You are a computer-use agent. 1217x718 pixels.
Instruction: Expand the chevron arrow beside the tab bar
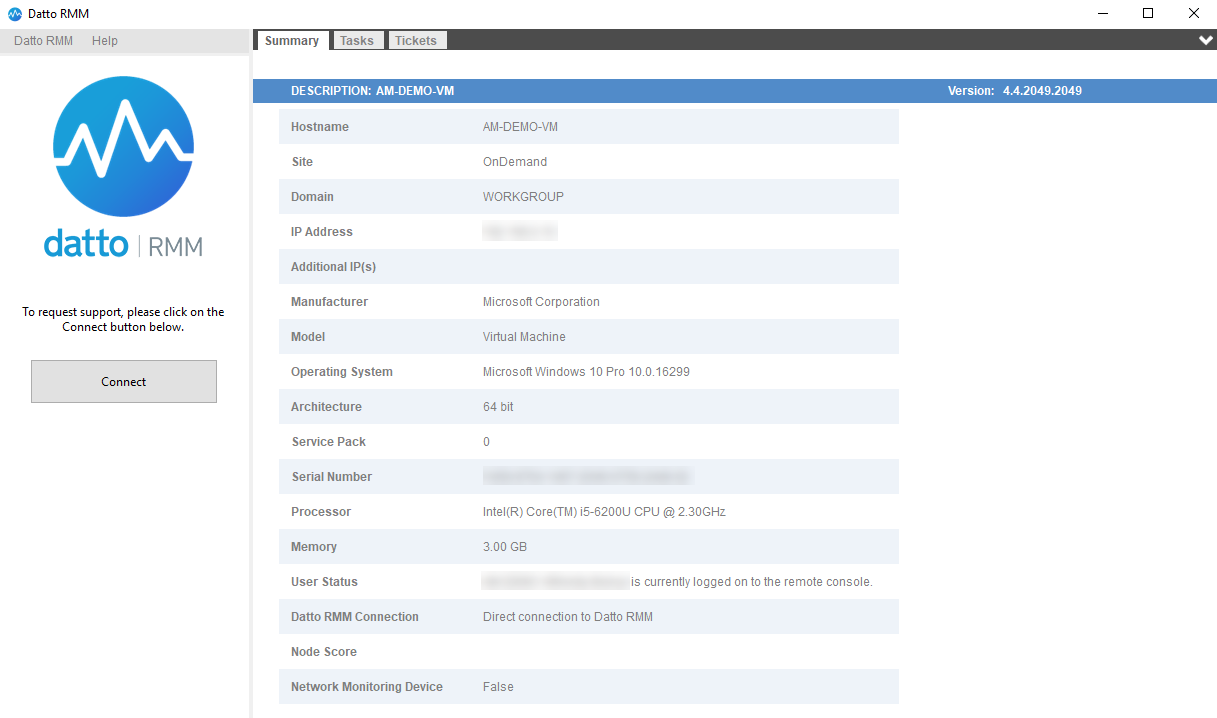pos(1206,40)
